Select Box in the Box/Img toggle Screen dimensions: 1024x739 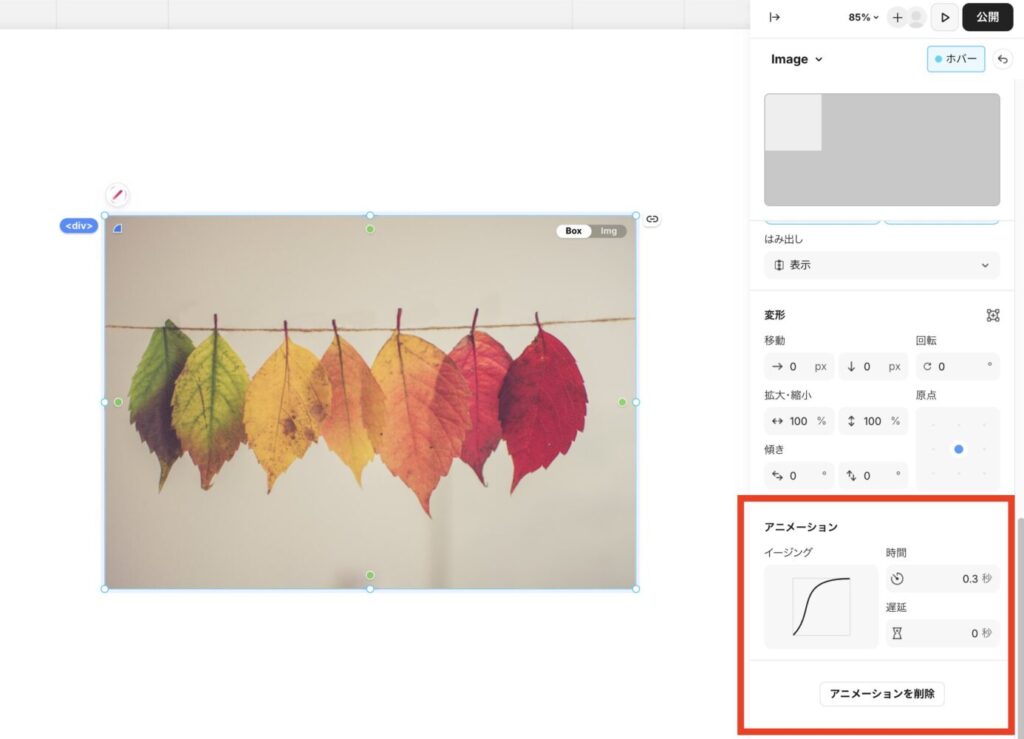coord(573,231)
